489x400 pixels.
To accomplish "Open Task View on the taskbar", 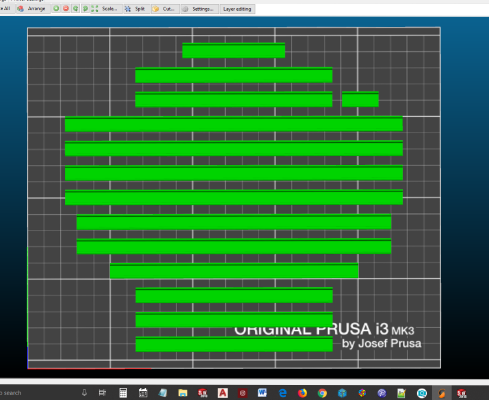I will 103,393.
